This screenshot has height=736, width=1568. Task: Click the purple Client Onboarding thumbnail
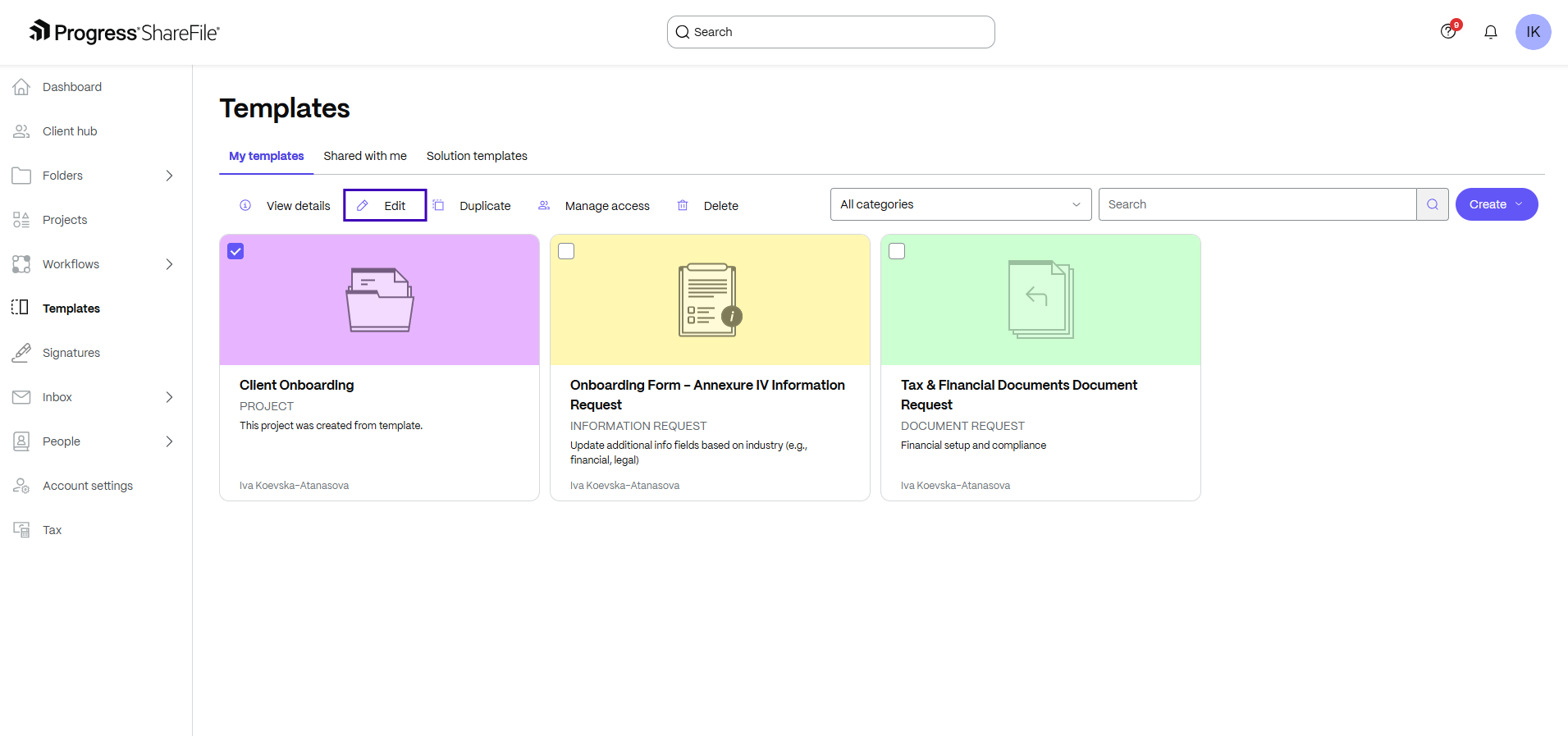tap(380, 300)
